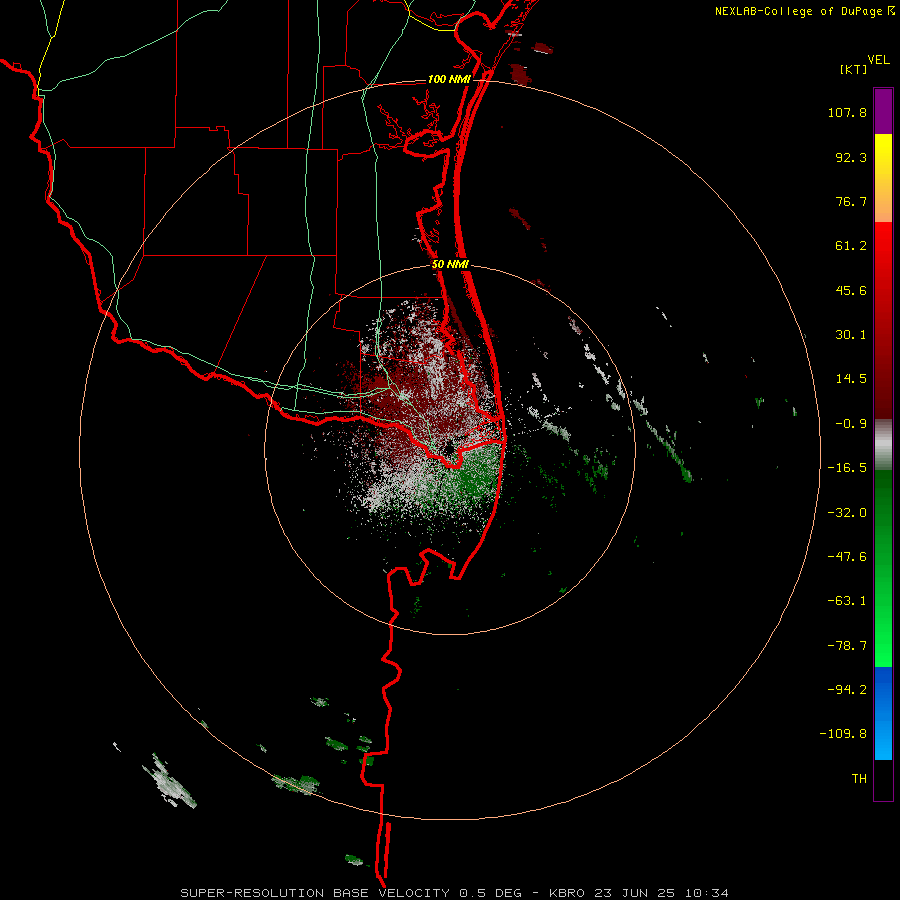This screenshot has width=900, height=900.
Task: Click the 61.2 legend value
Action: [851, 246]
